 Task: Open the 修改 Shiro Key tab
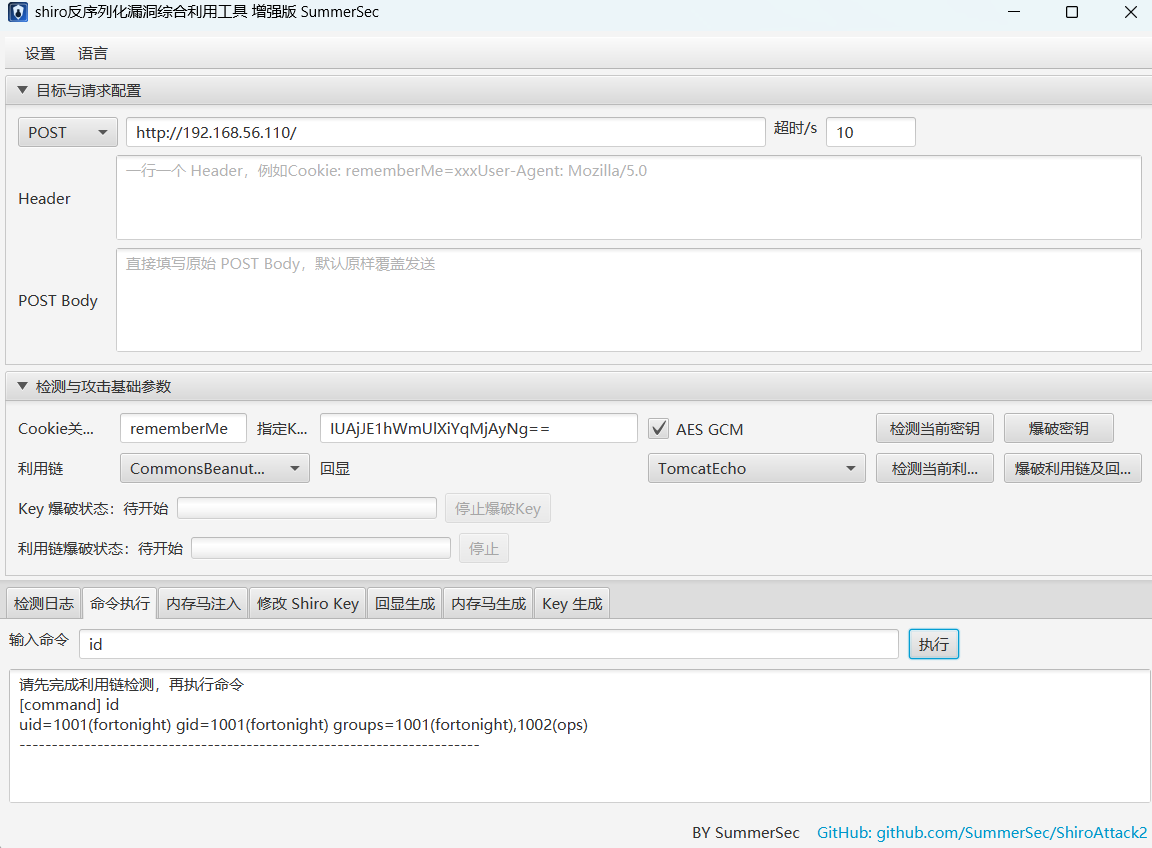[308, 603]
